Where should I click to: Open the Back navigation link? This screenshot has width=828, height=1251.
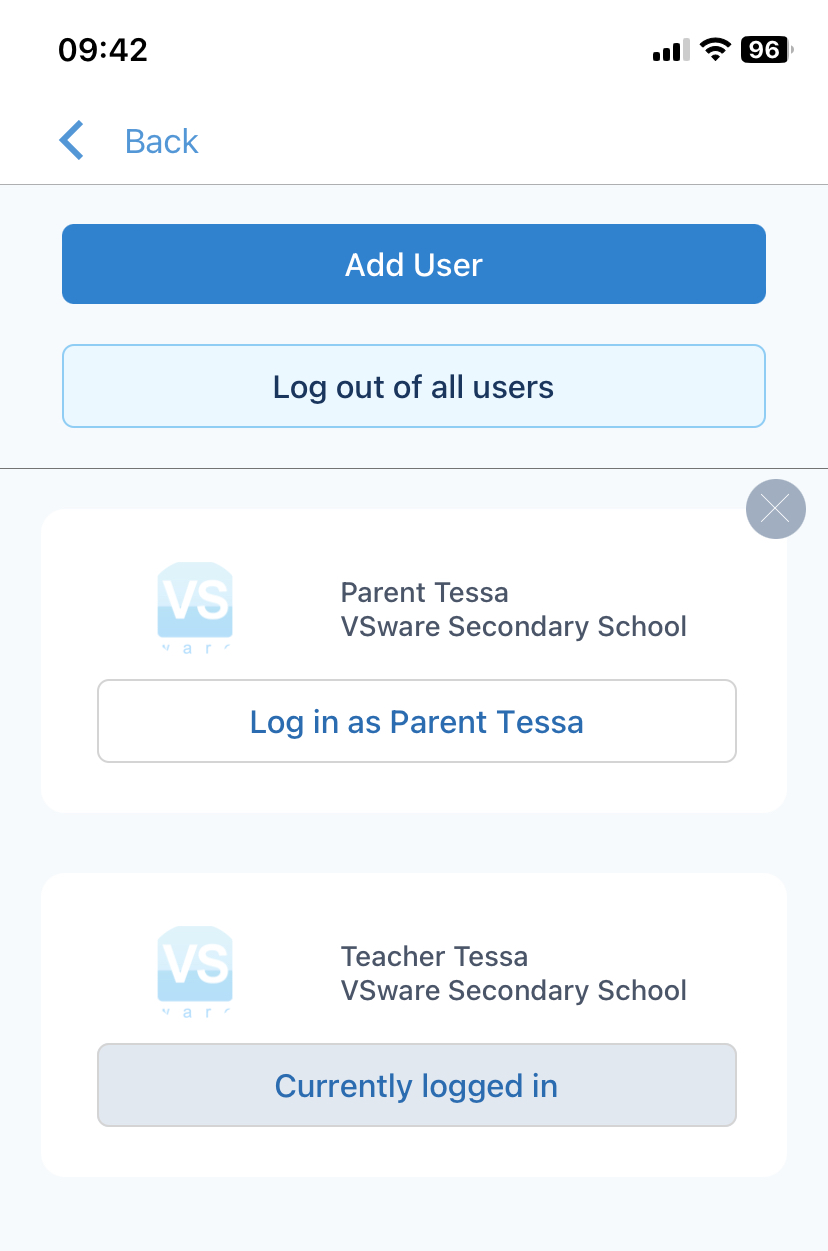[160, 141]
